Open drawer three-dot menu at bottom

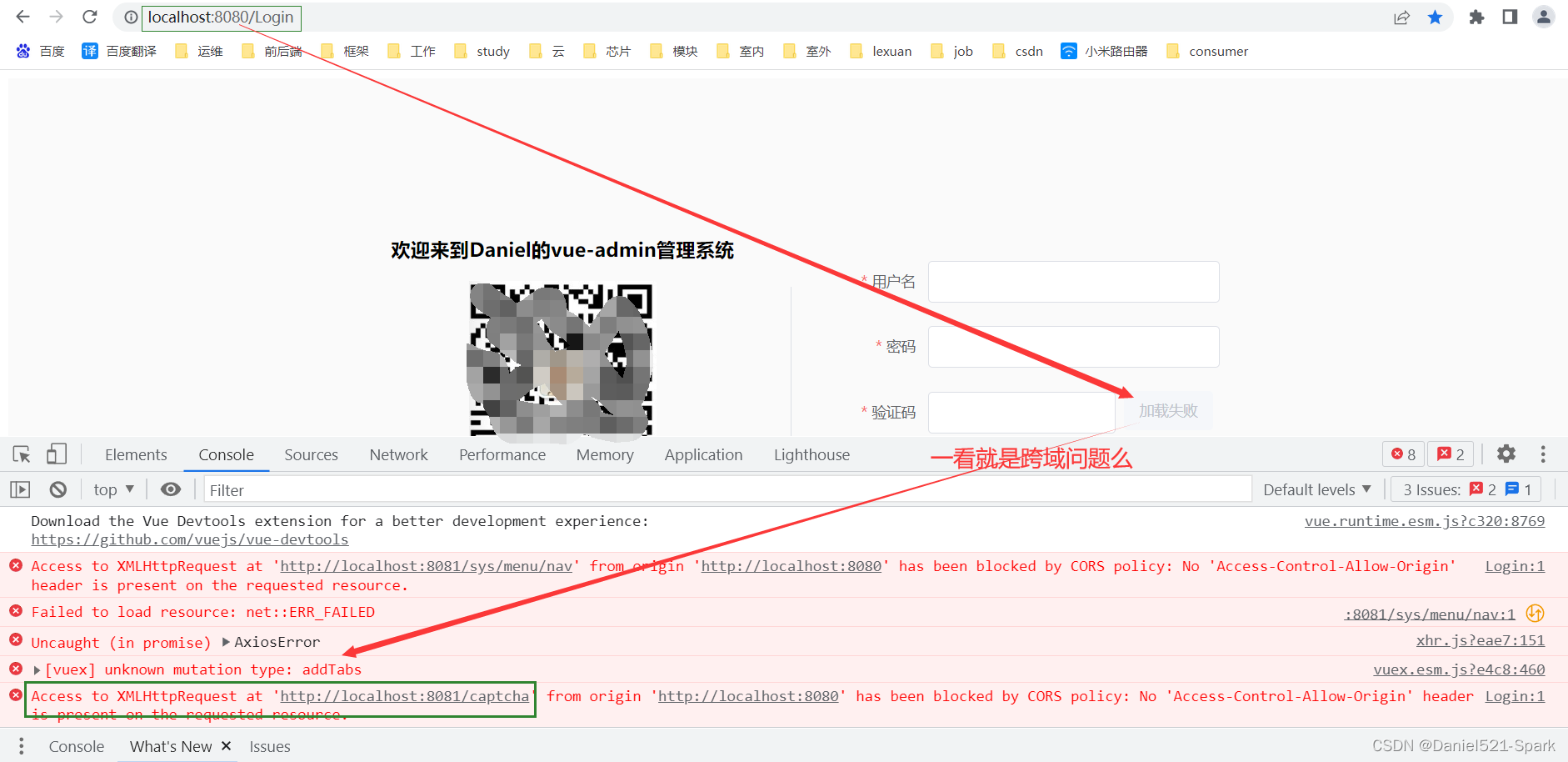[x=21, y=746]
